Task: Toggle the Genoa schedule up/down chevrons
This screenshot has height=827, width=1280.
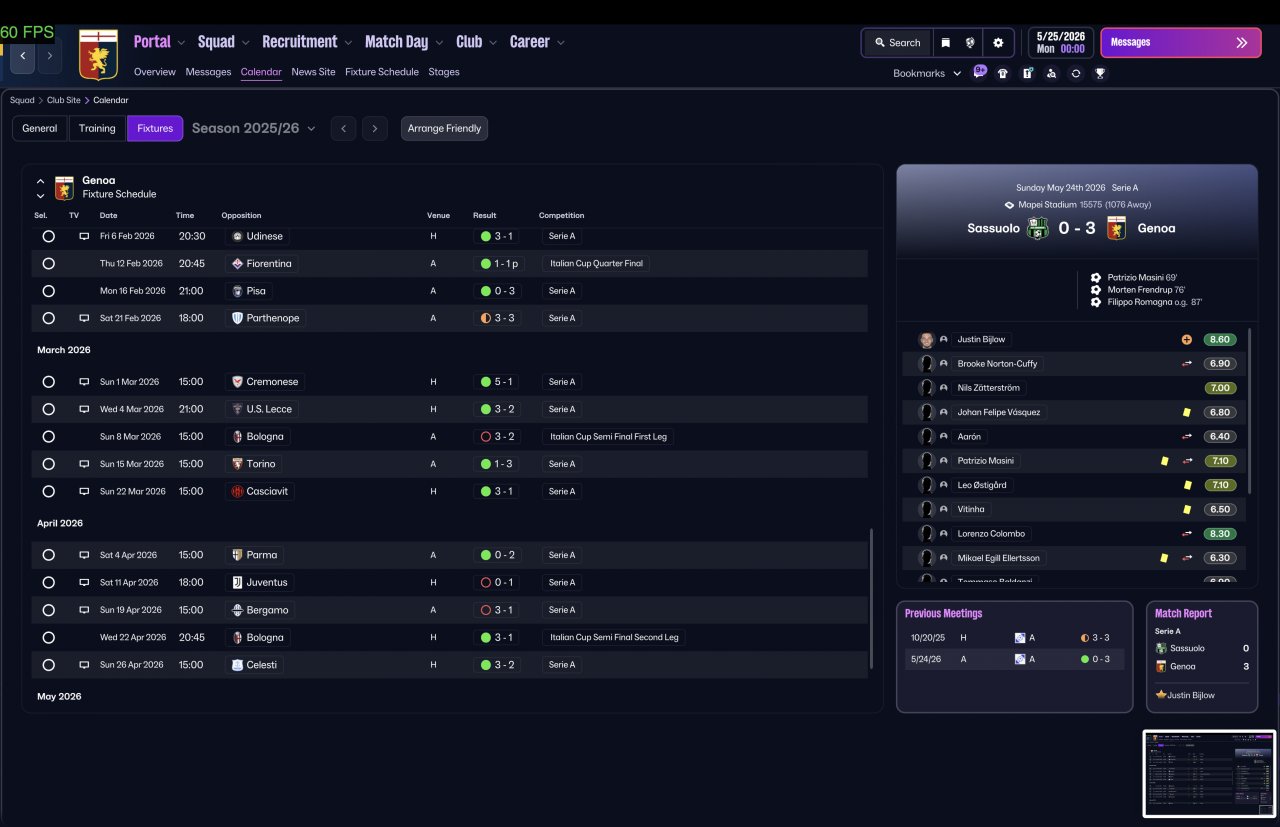Action: coord(40,188)
